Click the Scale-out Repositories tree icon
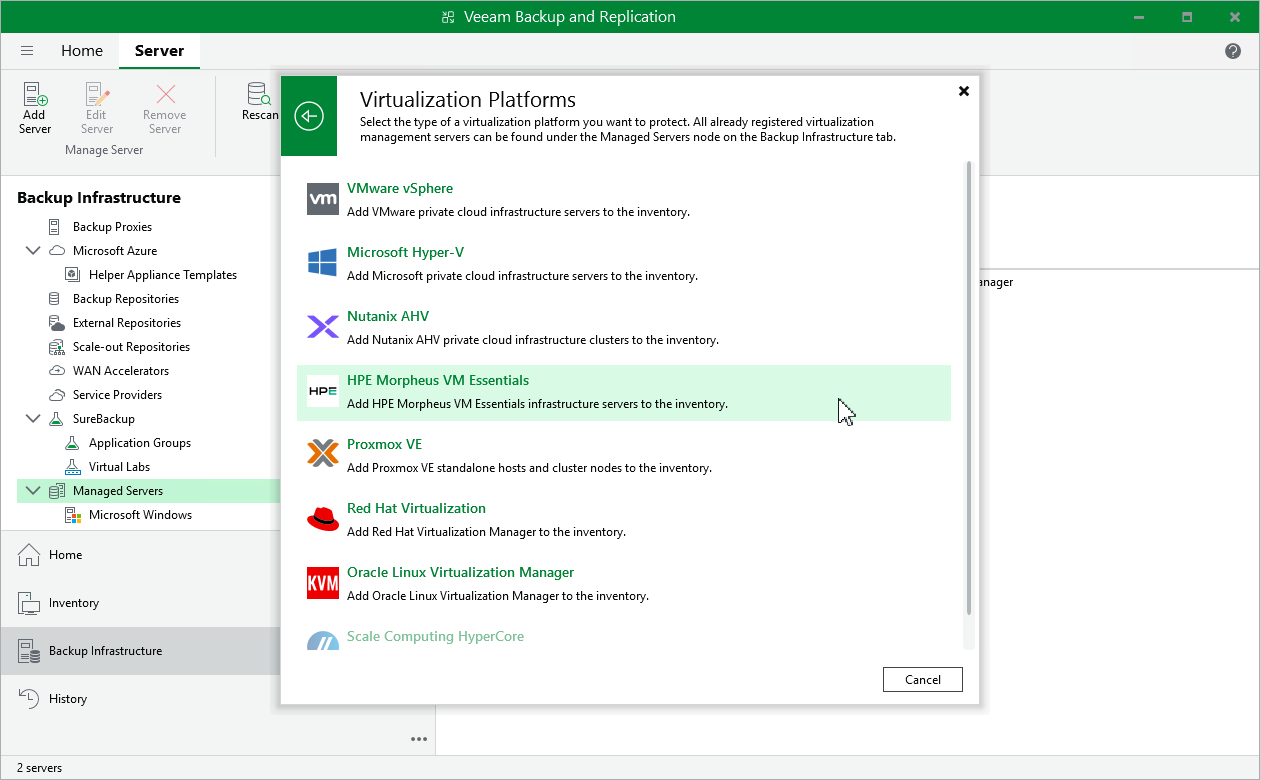 coord(55,347)
